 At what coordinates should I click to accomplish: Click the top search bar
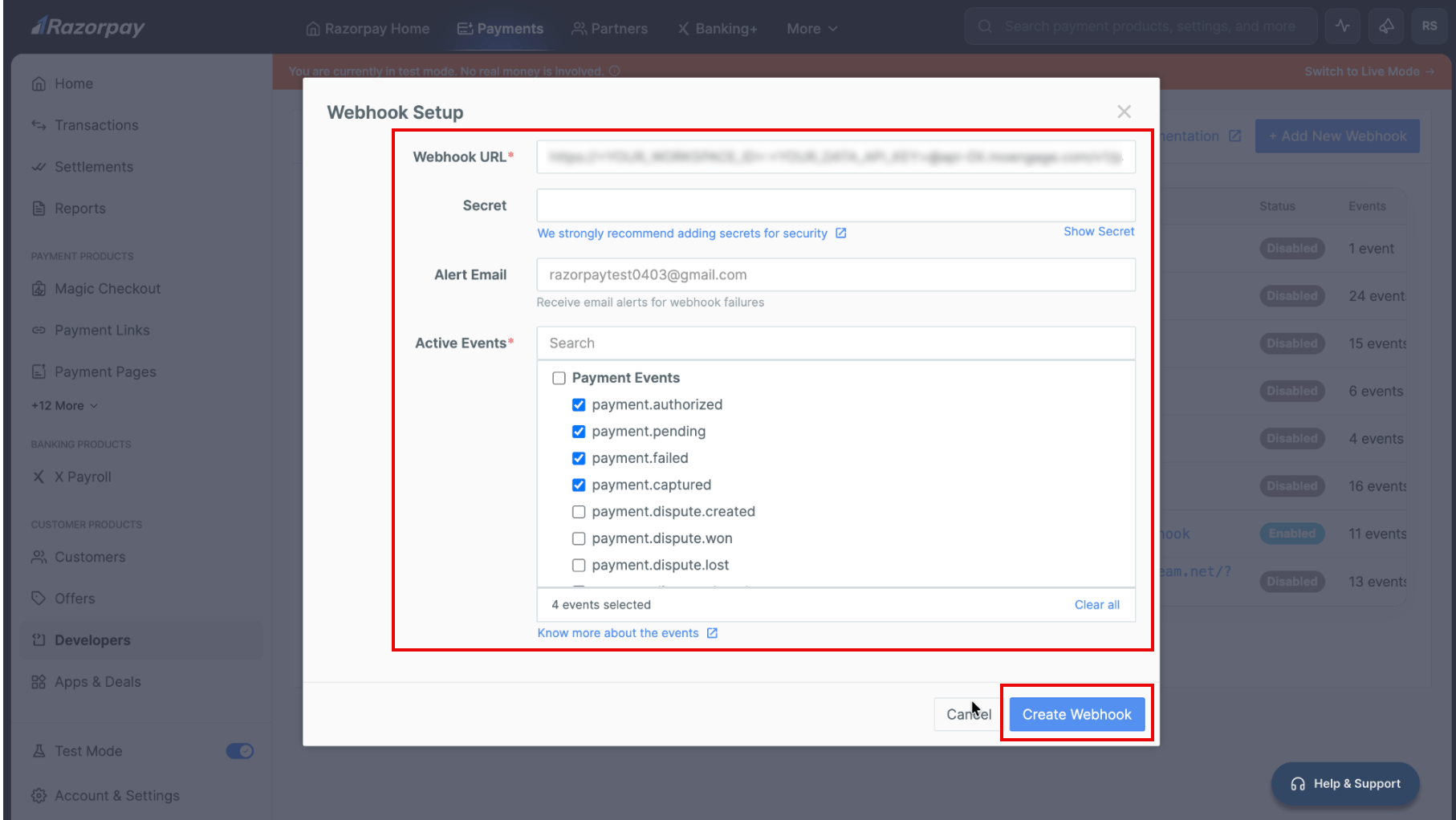(x=1140, y=26)
